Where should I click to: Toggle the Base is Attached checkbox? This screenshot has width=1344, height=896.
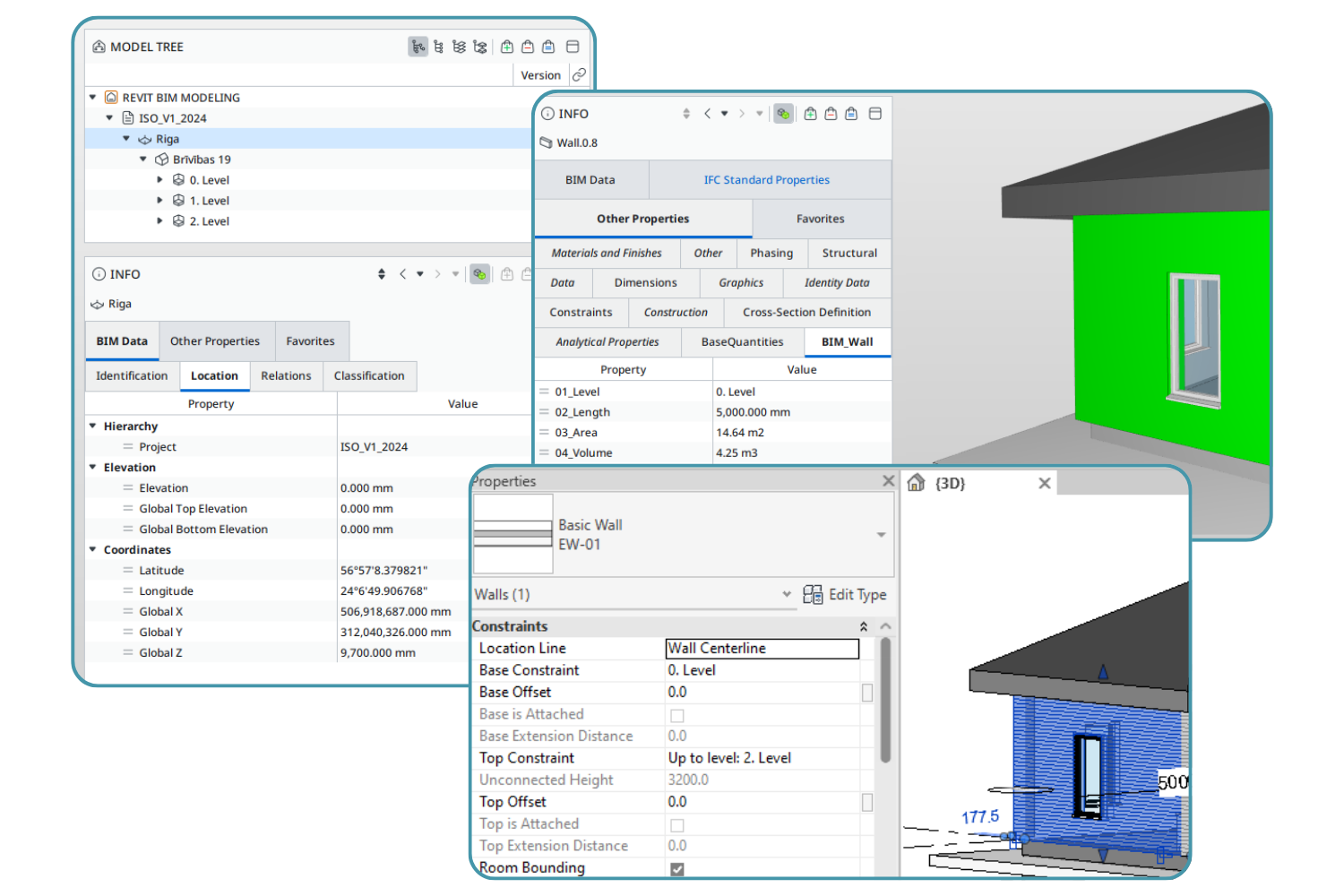[x=677, y=715]
